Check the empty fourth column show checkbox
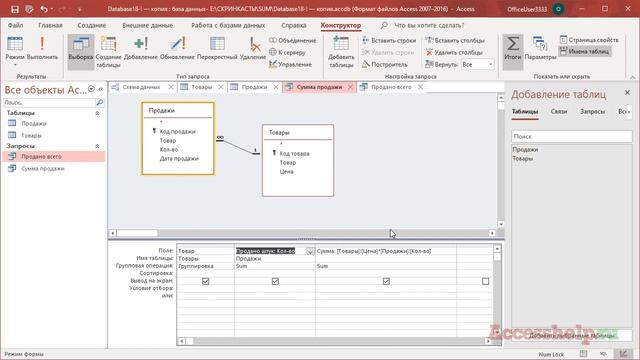 tap(485, 281)
